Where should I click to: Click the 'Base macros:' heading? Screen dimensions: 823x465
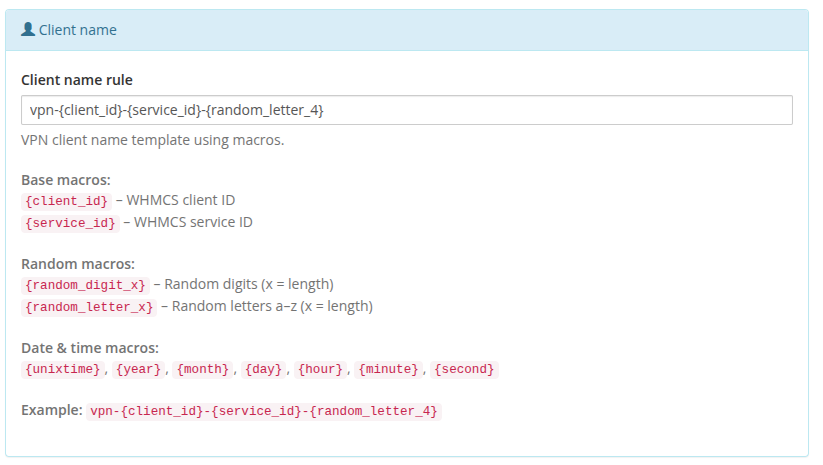point(65,180)
